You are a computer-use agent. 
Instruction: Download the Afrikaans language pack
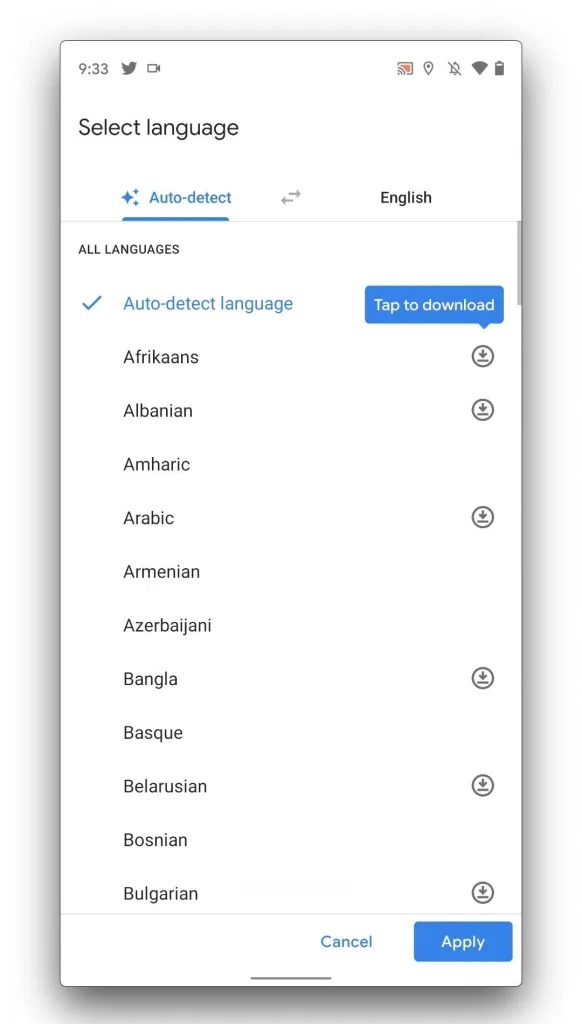point(482,357)
